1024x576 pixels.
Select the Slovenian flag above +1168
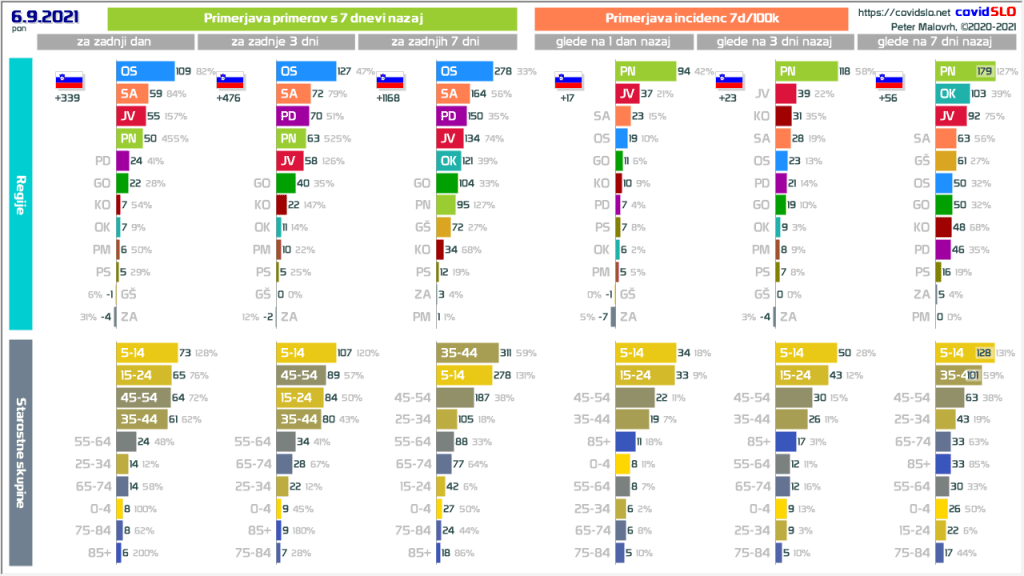pyautogui.click(x=390, y=81)
